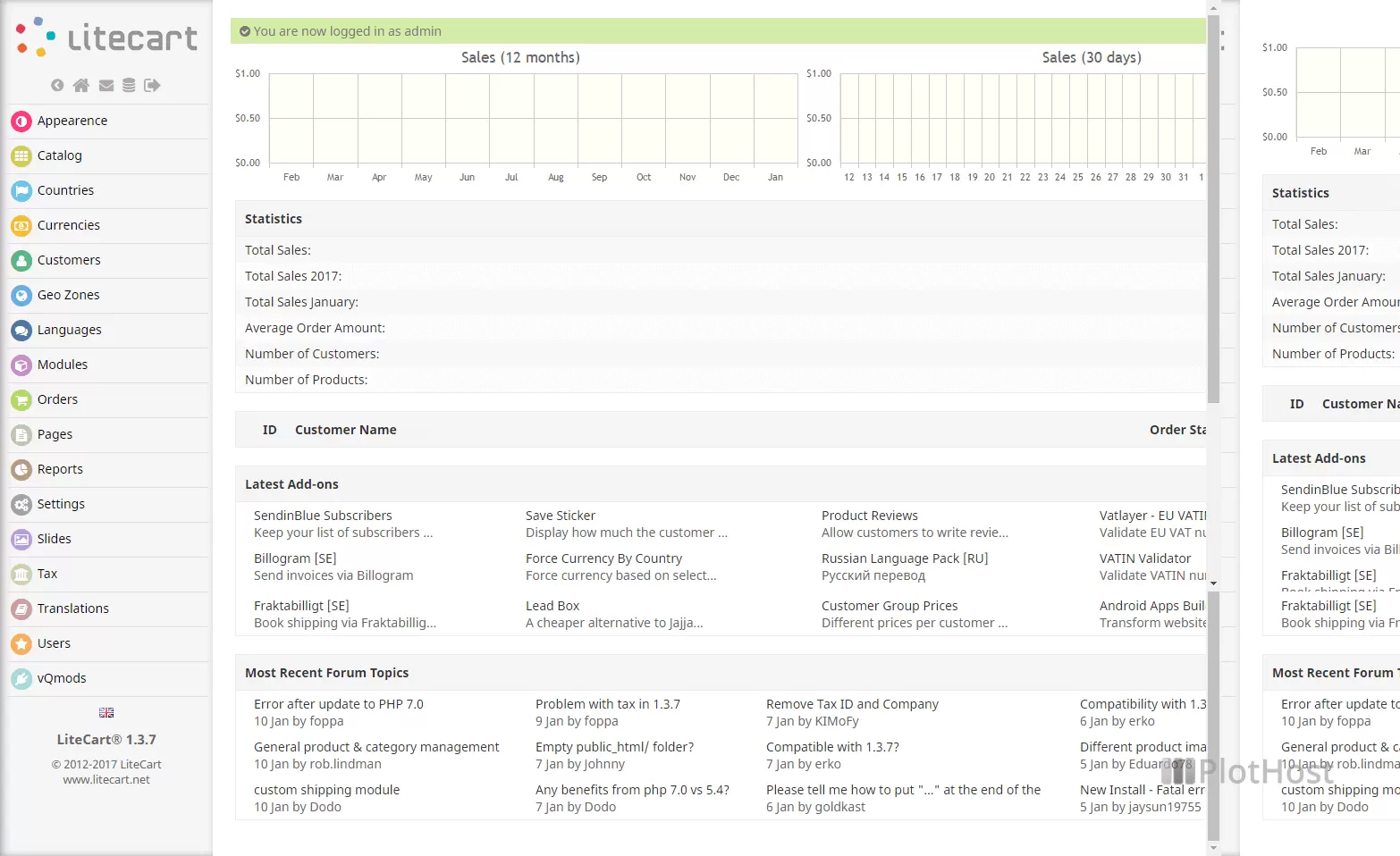Click the Countries sidebar icon
This screenshot has height=856, width=1400.
coord(21,190)
